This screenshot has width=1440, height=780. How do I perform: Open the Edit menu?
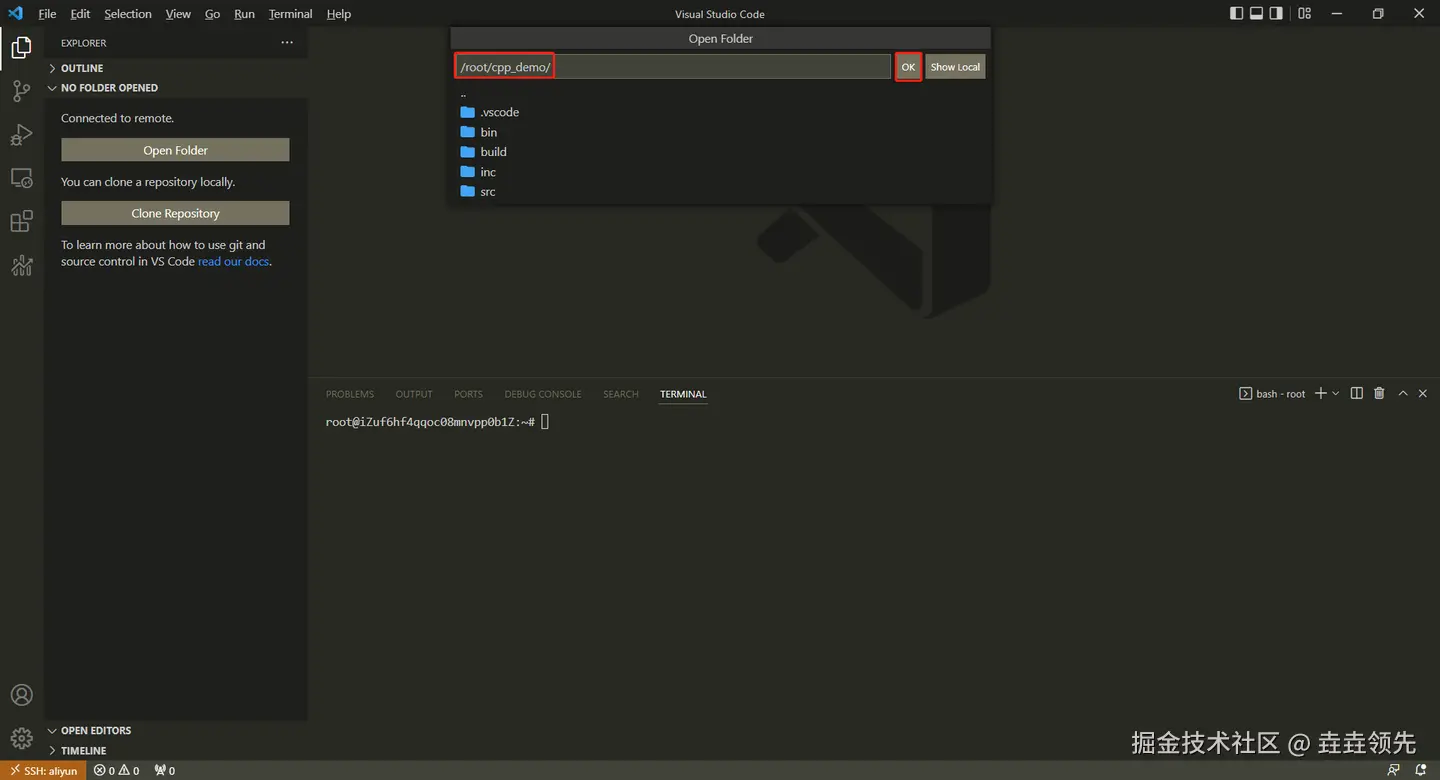coord(80,14)
